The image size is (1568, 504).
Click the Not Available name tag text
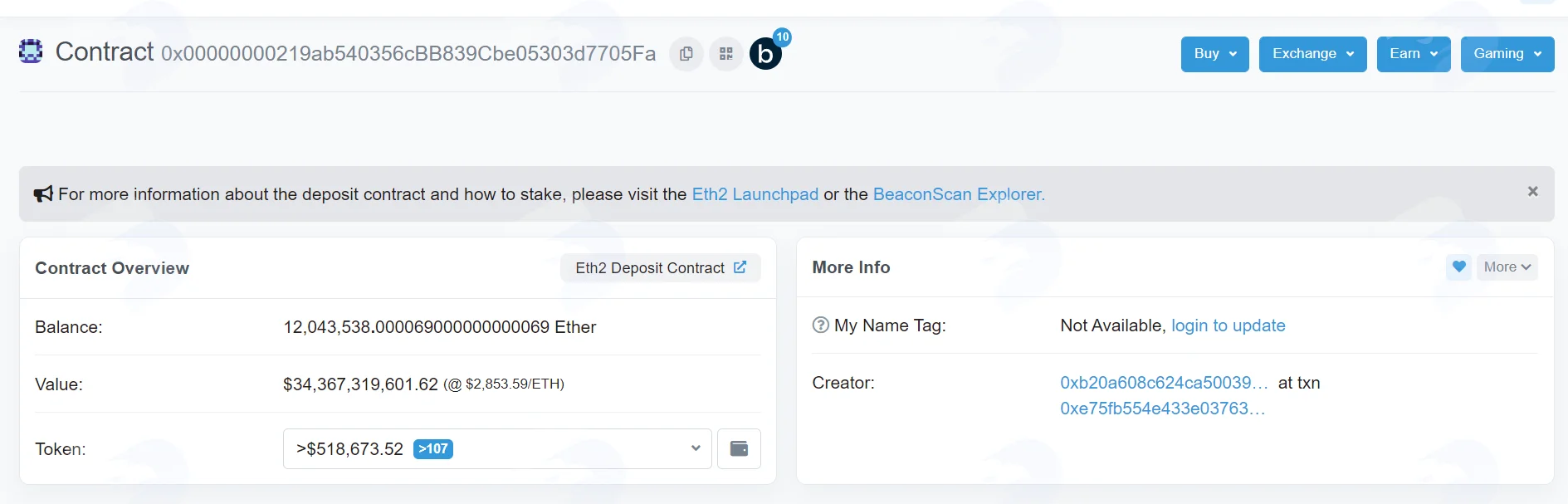pos(1113,325)
